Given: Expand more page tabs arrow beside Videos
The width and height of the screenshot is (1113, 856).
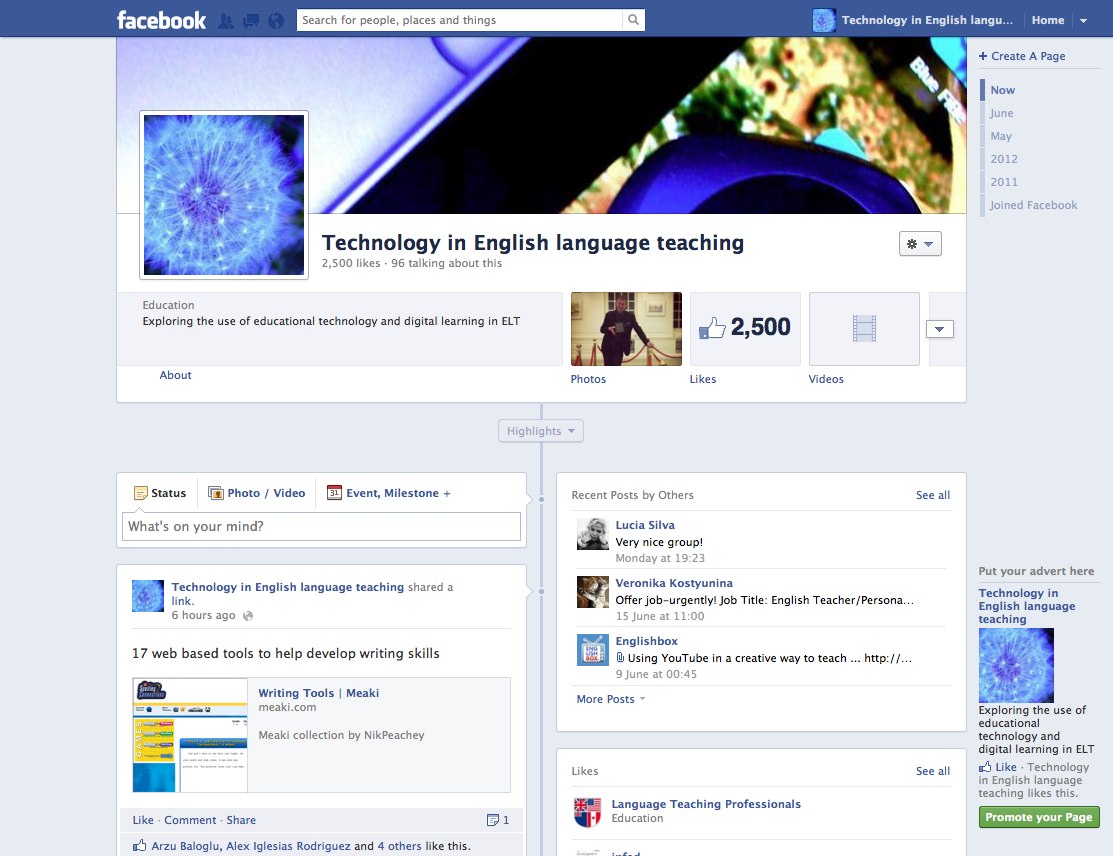Looking at the screenshot, I should 939,329.
